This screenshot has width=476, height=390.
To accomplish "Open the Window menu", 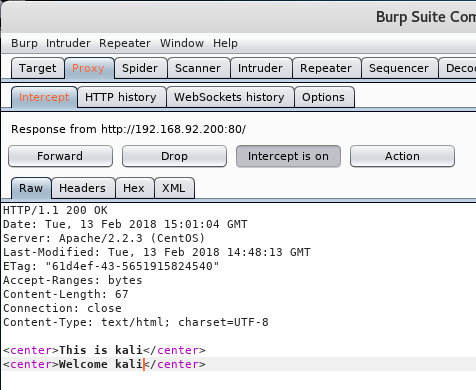I will 182,43.
